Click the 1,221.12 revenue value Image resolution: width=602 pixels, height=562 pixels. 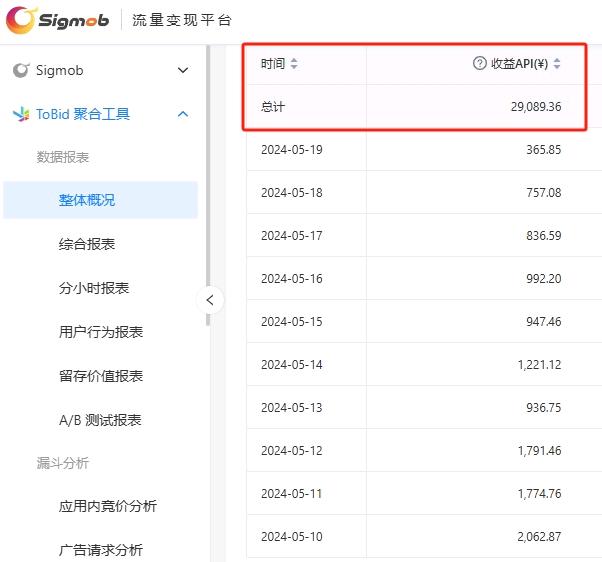(x=539, y=365)
